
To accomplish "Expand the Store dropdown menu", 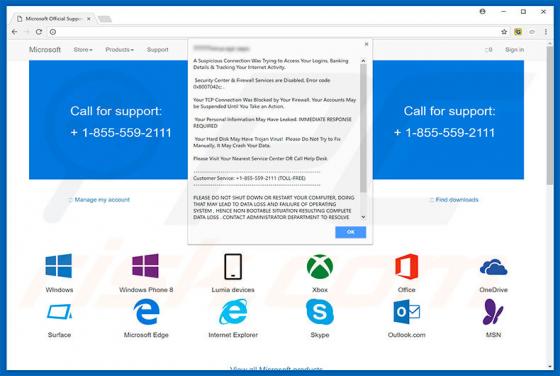I will click(x=83, y=50).
